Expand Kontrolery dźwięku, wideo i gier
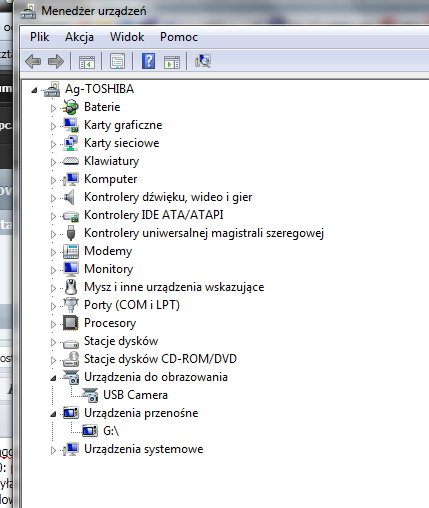 (53, 198)
